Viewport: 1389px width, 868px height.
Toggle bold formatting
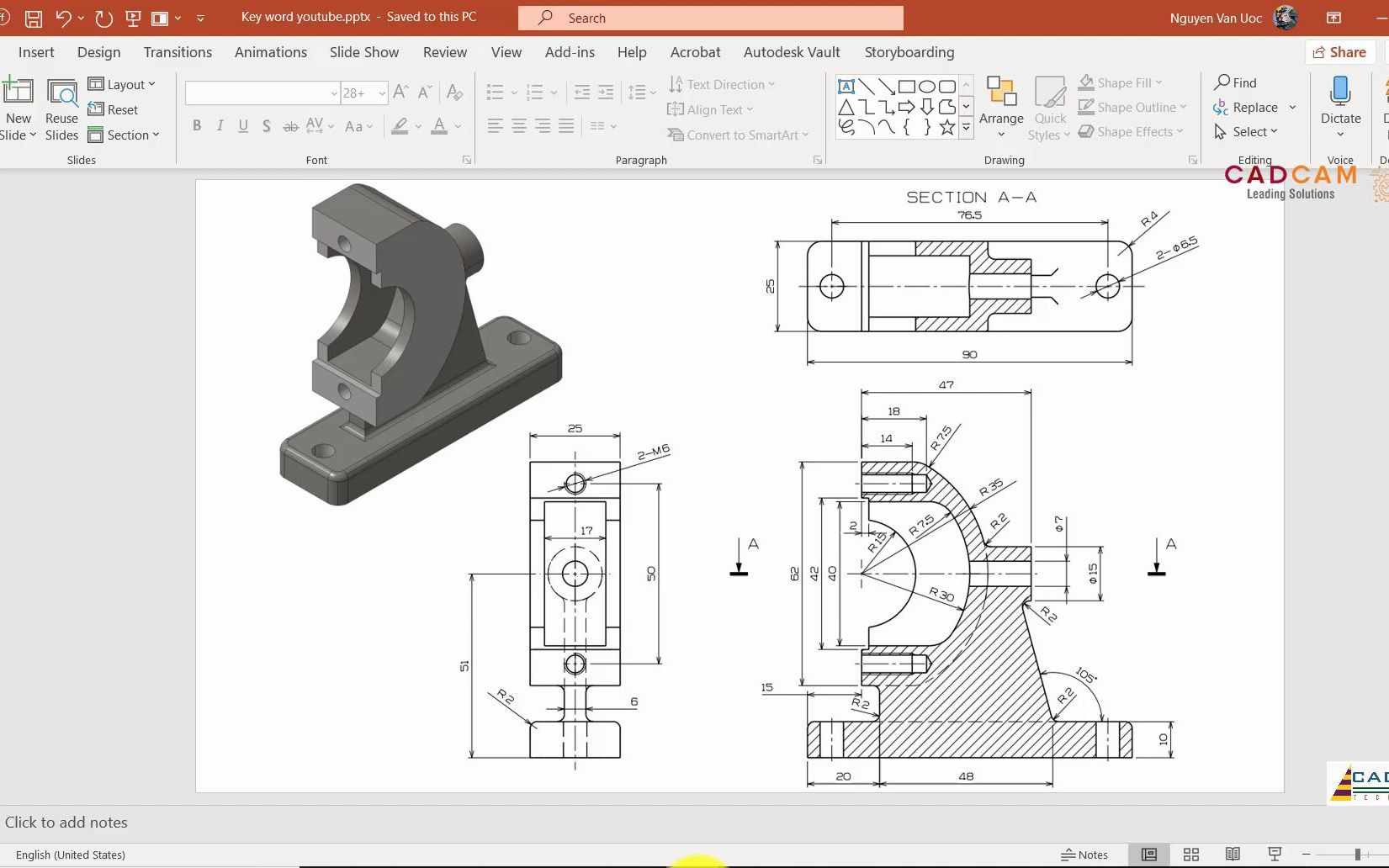[197, 125]
